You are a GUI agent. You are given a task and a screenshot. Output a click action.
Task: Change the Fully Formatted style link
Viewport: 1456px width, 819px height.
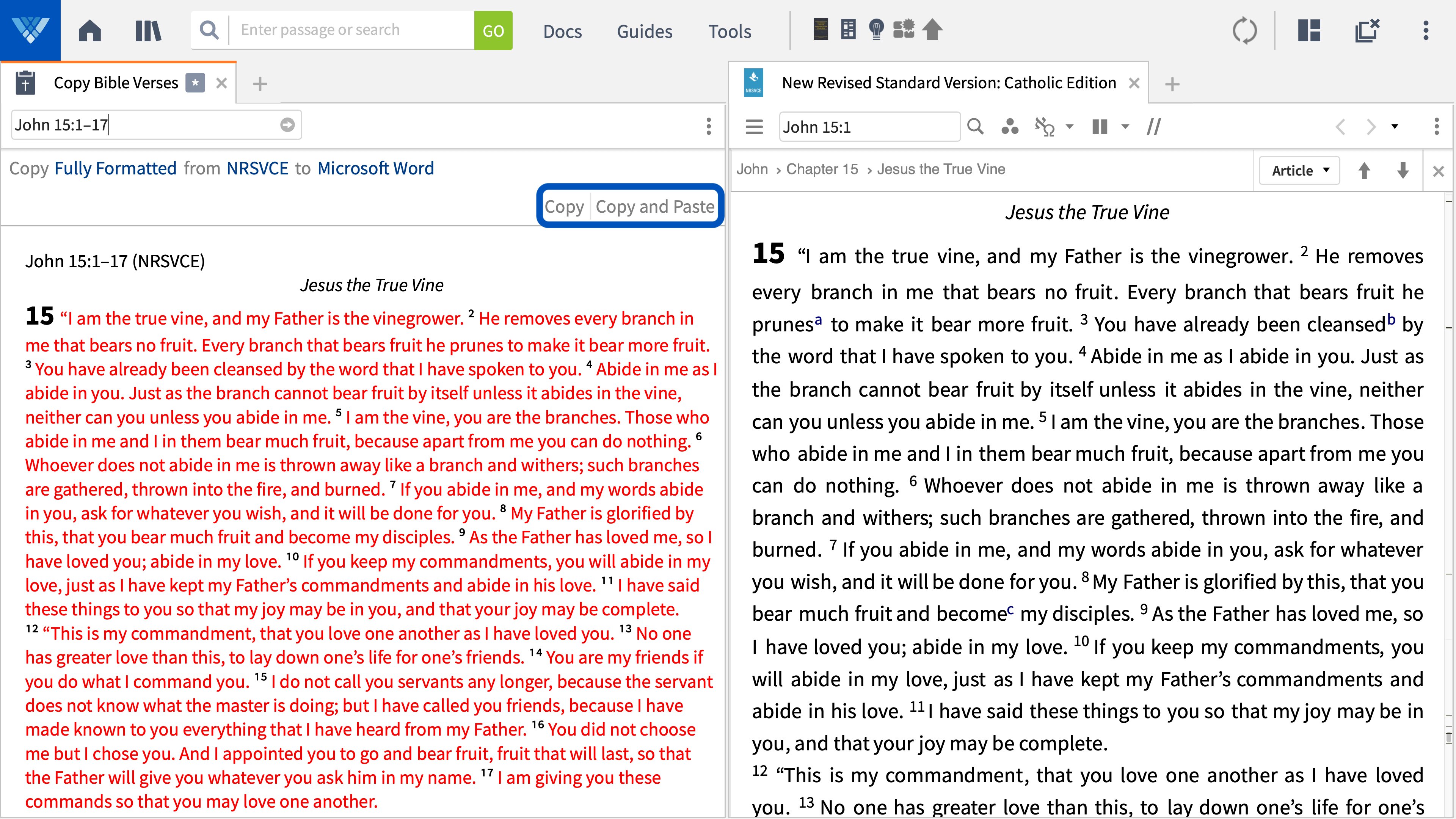(115, 168)
